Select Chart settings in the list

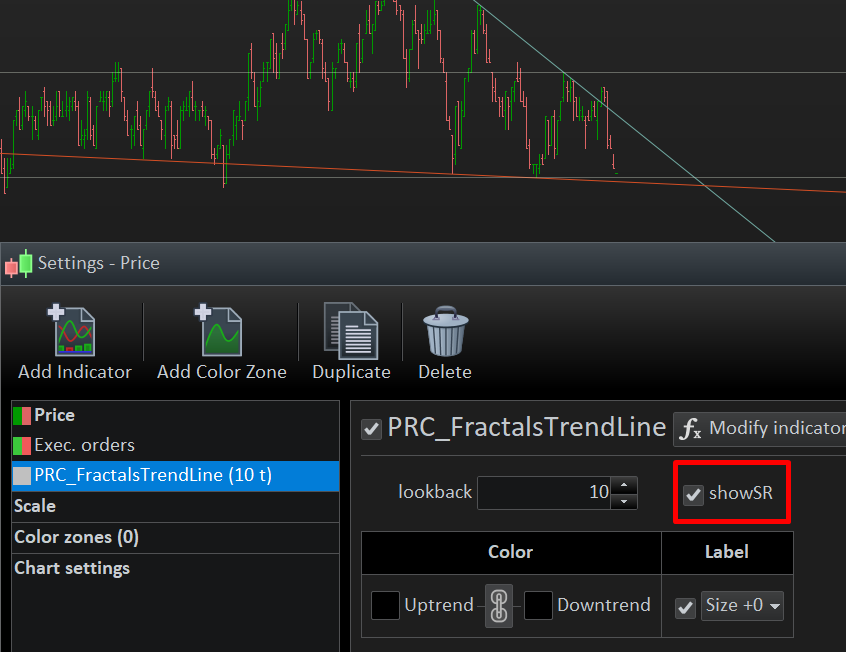[72, 568]
